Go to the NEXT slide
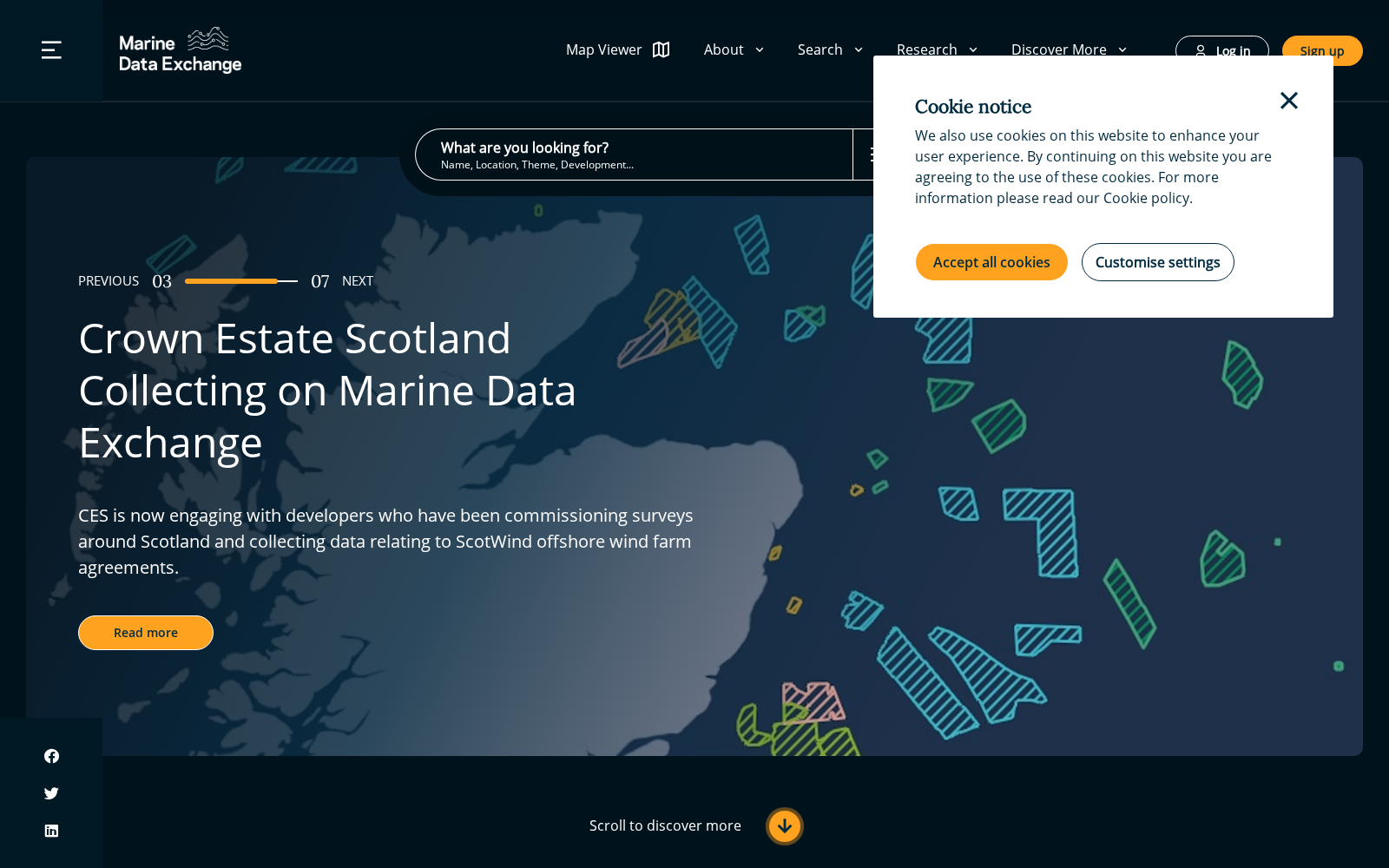 coord(358,280)
